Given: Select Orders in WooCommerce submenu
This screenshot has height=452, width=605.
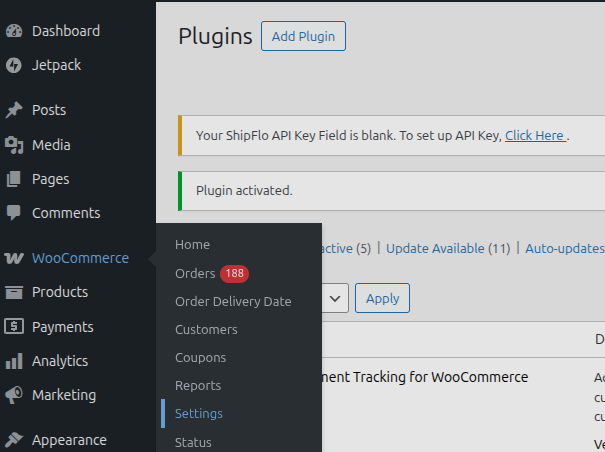Looking at the screenshot, I should 194,273.
